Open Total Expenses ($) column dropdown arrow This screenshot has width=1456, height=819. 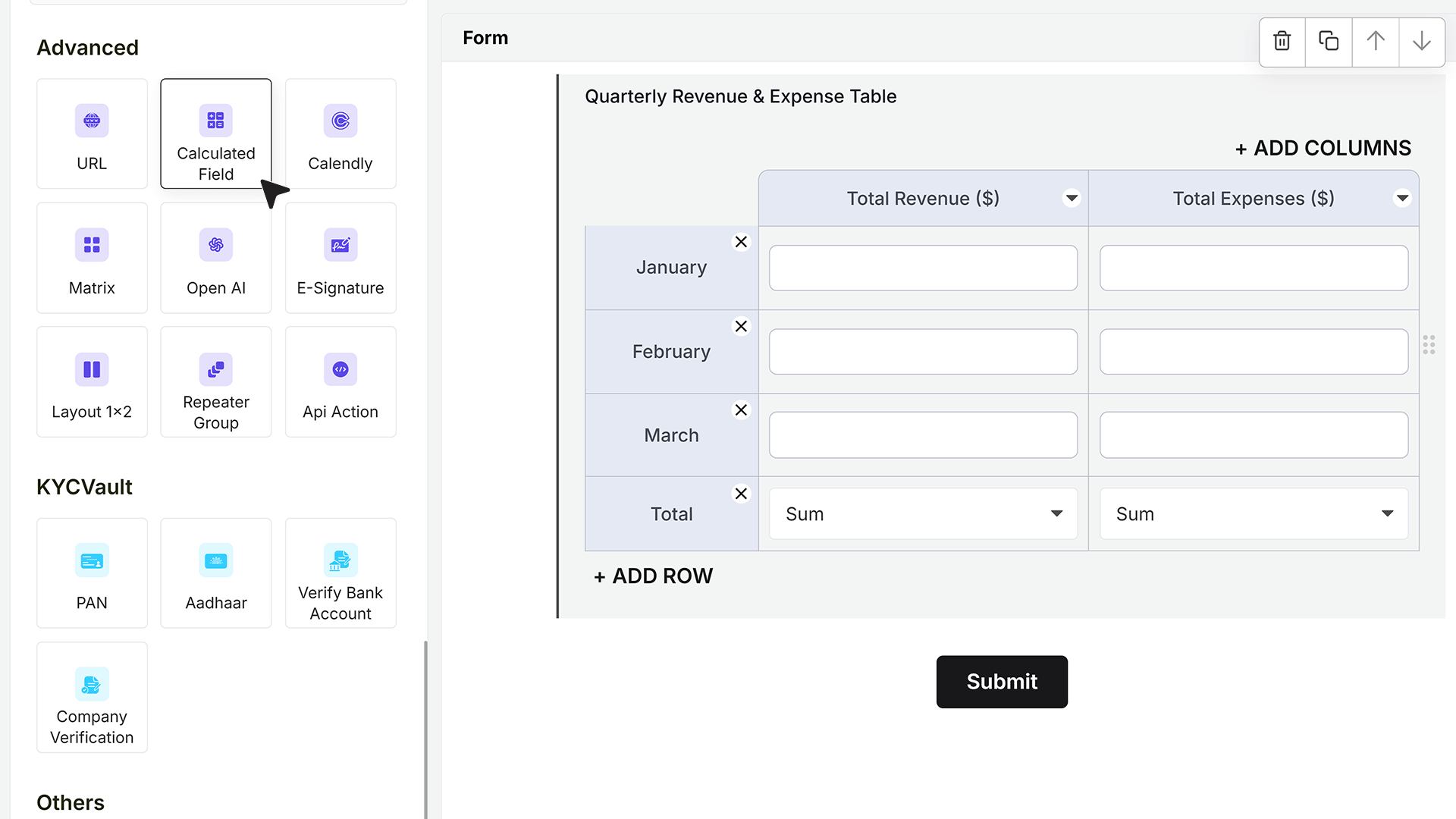tap(1402, 199)
